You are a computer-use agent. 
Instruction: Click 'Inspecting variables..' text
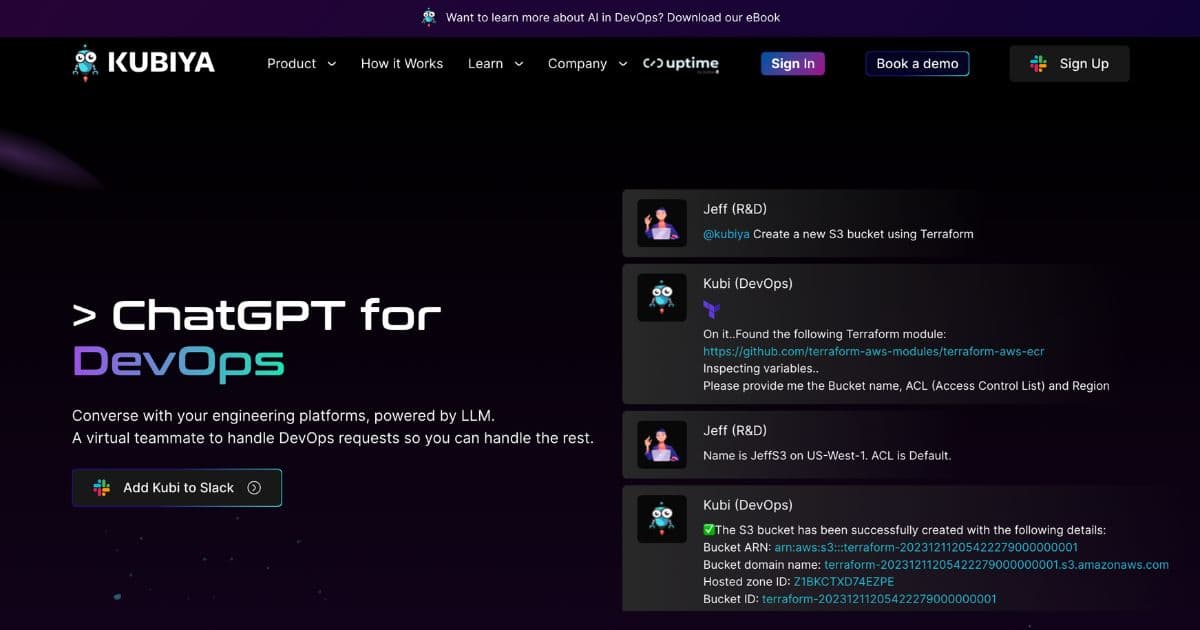click(761, 368)
